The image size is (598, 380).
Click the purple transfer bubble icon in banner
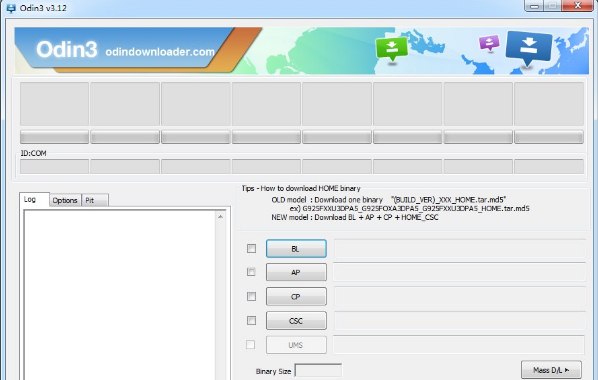coord(489,43)
